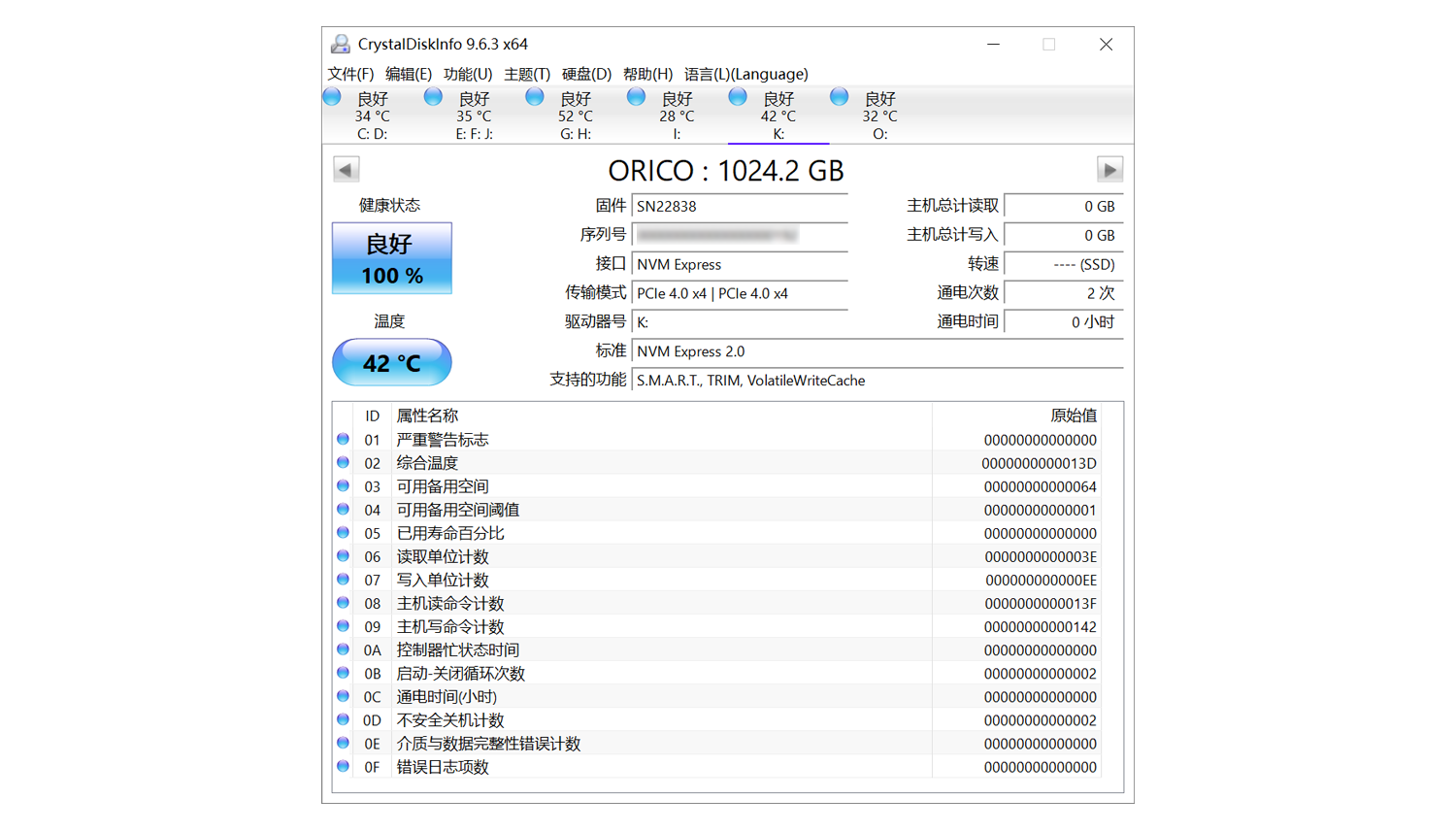Open the 主题(T) menu

coord(527,74)
